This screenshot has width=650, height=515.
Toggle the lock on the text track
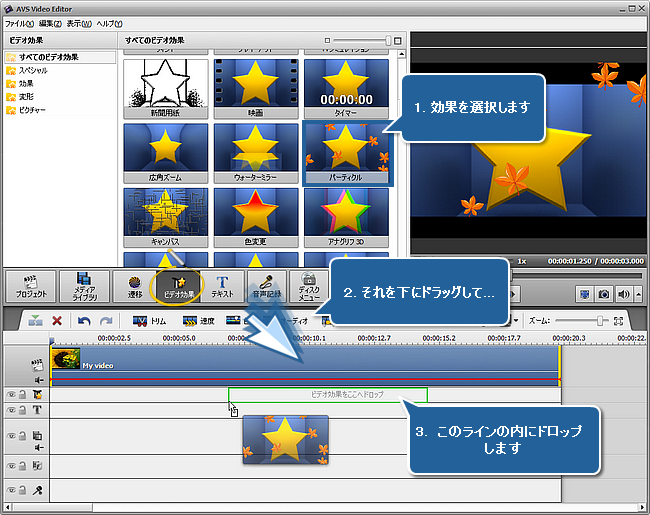pyautogui.click(x=23, y=410)
